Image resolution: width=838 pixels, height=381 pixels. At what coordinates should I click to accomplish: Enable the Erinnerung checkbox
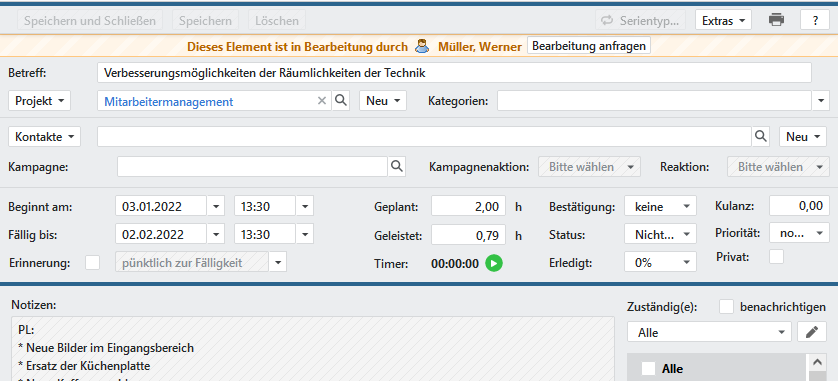pos(92,262)
